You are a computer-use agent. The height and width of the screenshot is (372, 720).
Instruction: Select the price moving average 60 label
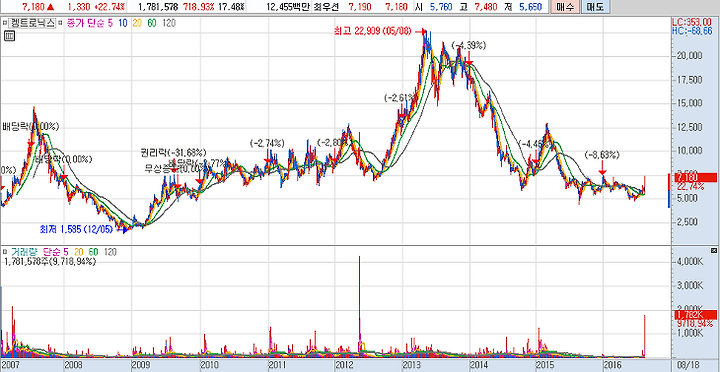[152, 23]
